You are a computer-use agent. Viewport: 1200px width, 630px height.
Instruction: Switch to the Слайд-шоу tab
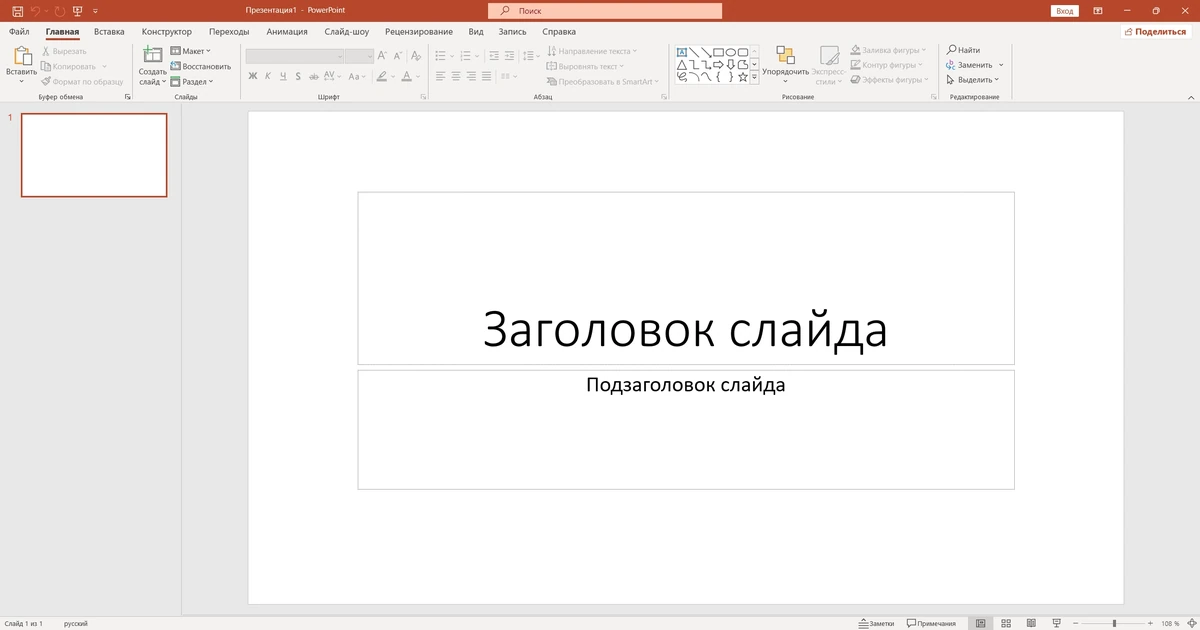347,32
